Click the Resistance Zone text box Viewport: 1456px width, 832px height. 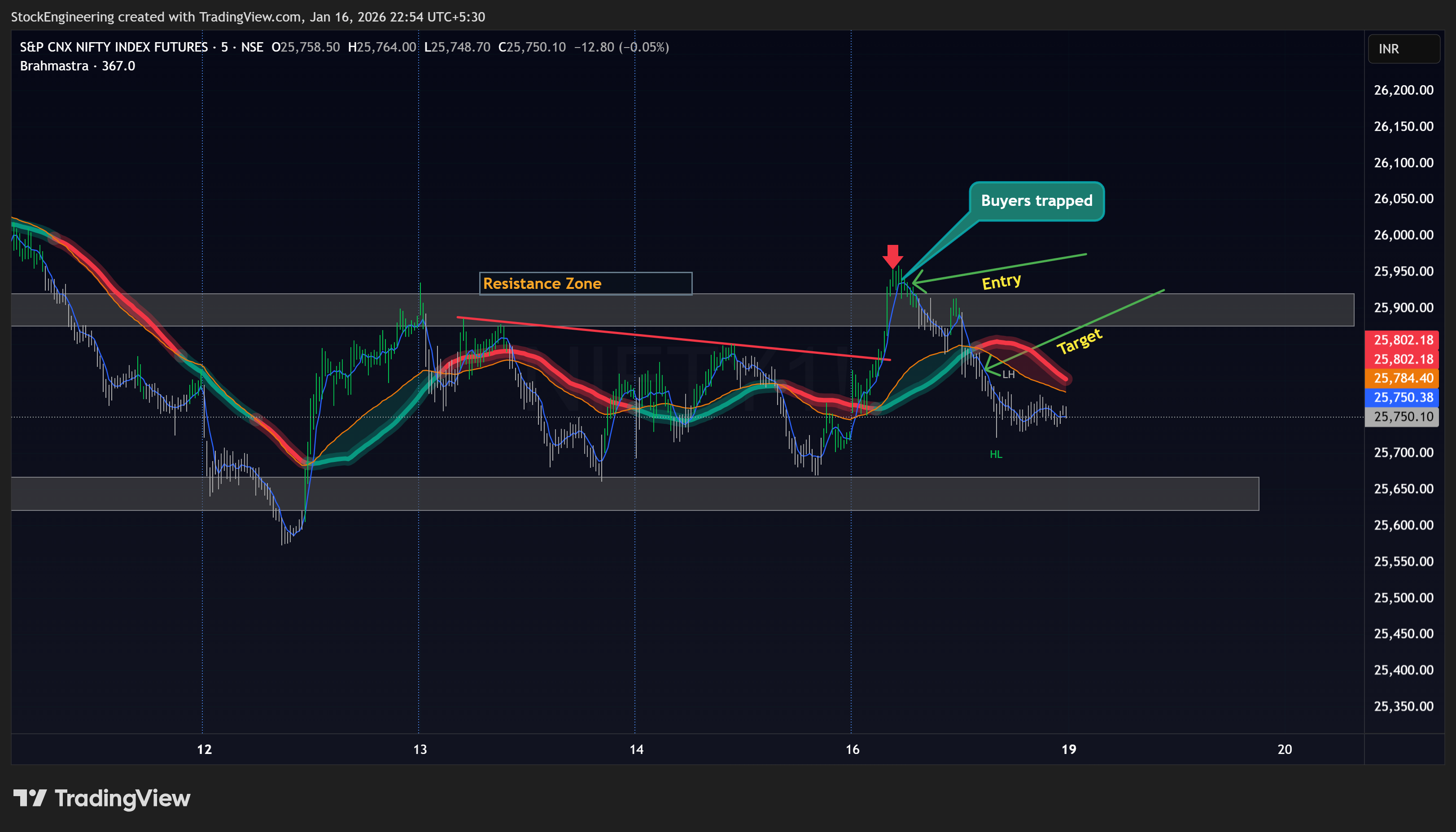coord(585,283)
